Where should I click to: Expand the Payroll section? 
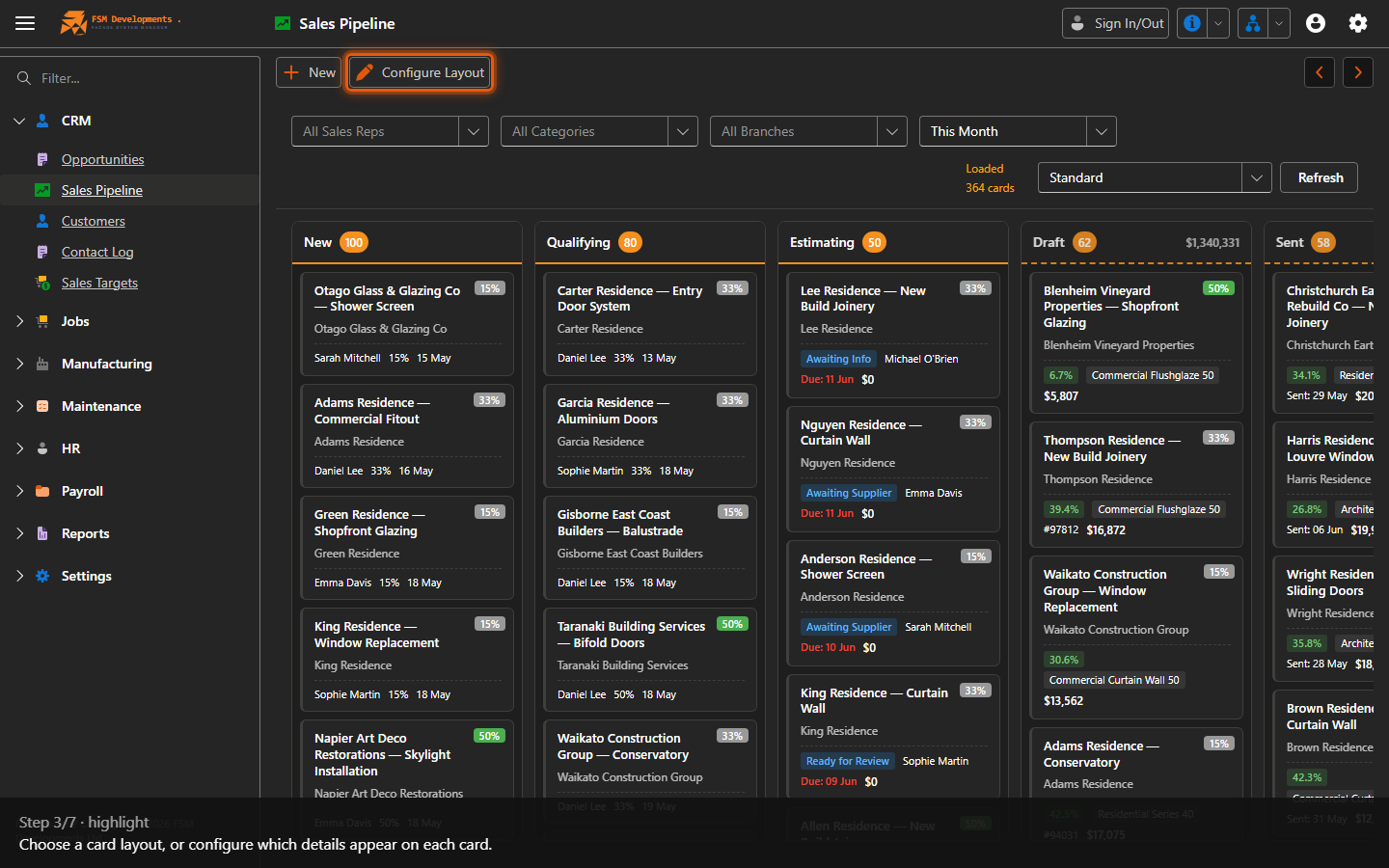19,491
